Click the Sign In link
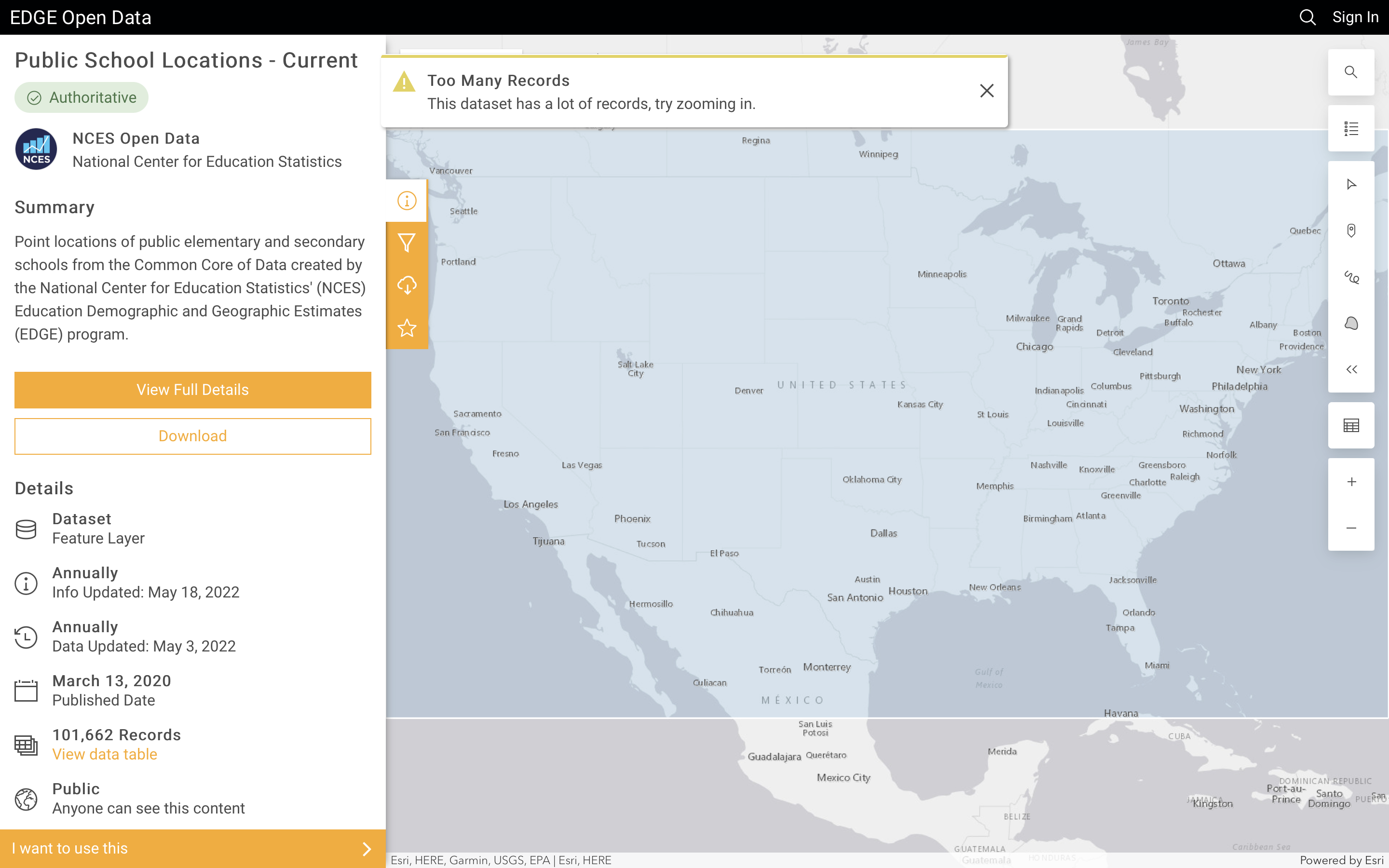Image resolution: width=1389 pixels, height=868 pixels. pyautogui.click(x=1355, y=17)
